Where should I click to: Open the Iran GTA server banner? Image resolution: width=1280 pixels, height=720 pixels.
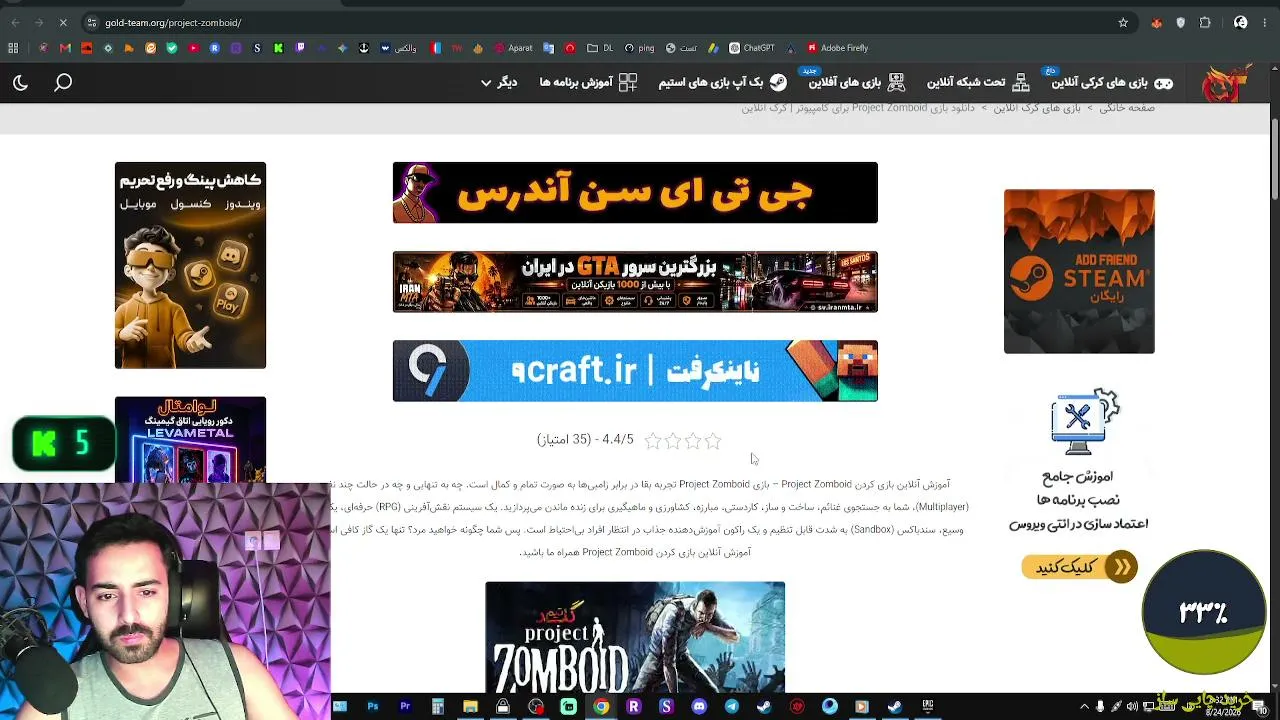pyautogui.click(x=635, y=282)
